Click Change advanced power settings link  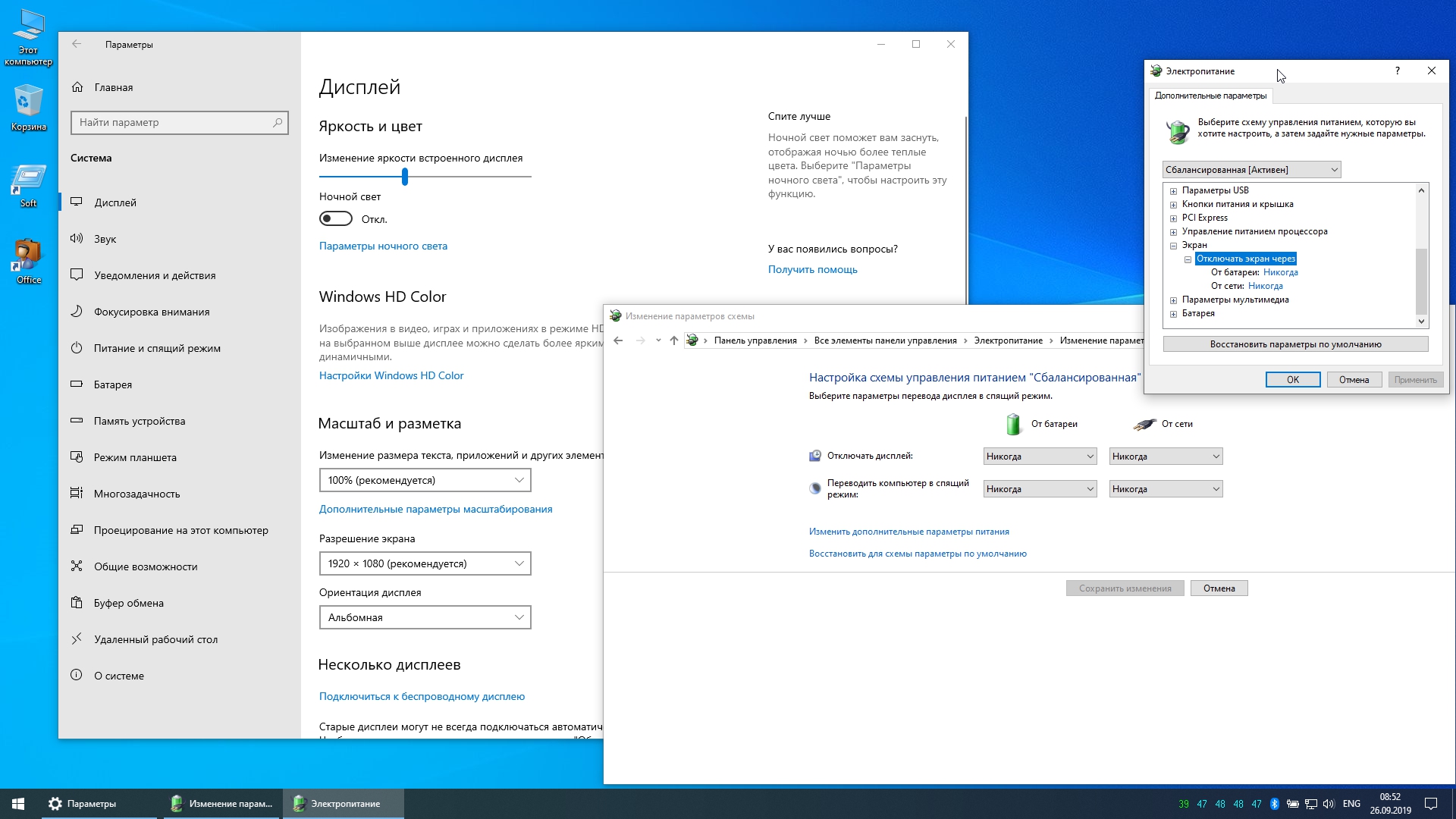pyautogui.click(x=908, y=532)
